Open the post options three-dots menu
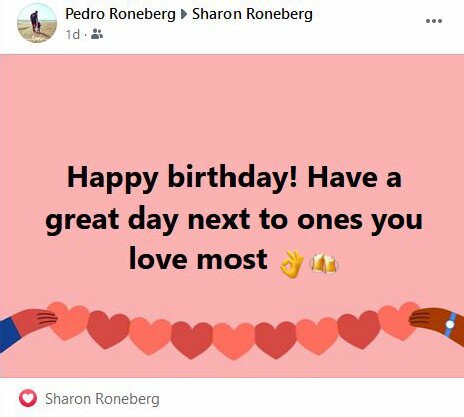This screenshot has width=464, height=417. (434, 21)
